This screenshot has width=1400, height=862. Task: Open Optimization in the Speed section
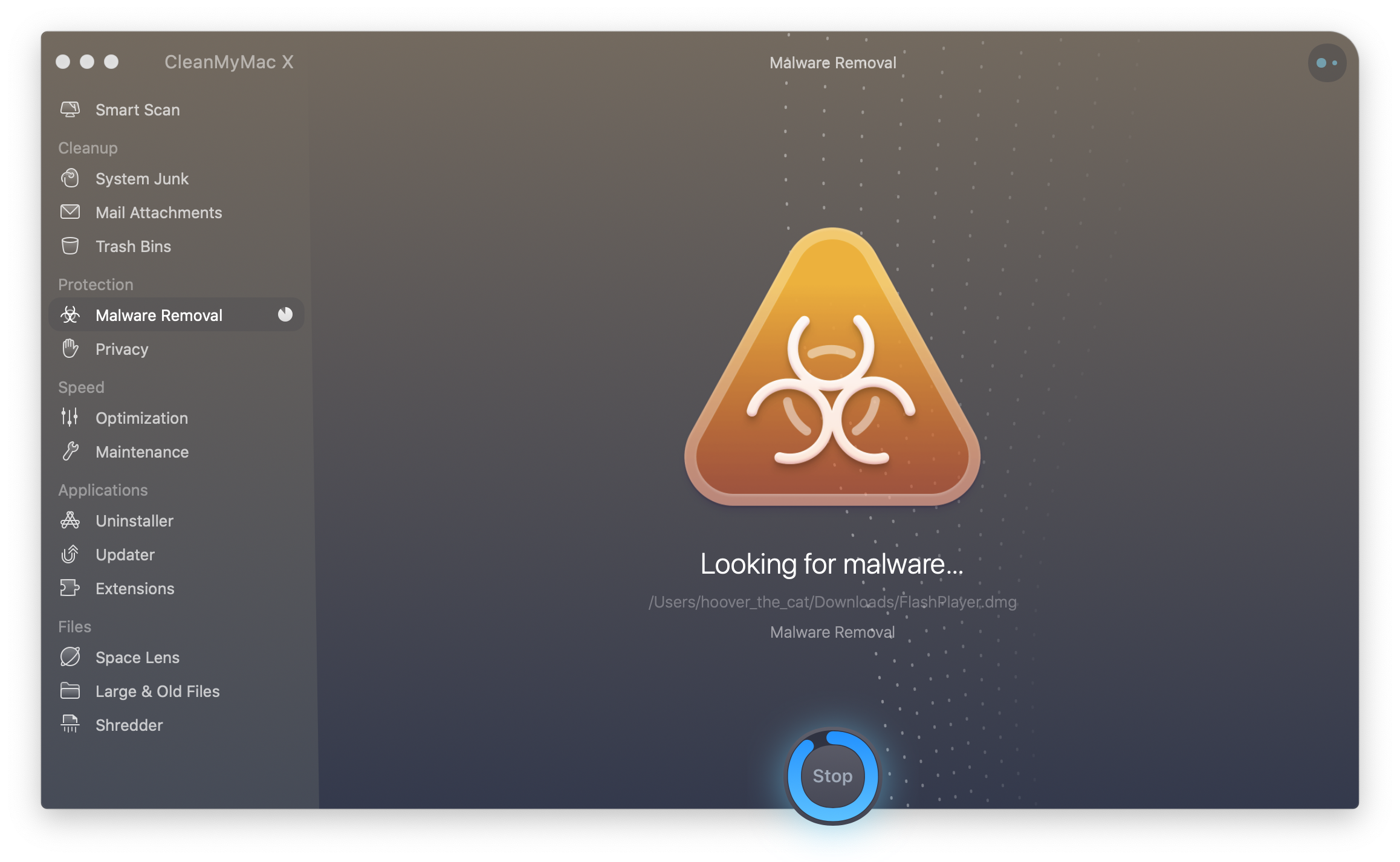click(x=177, y=418)
